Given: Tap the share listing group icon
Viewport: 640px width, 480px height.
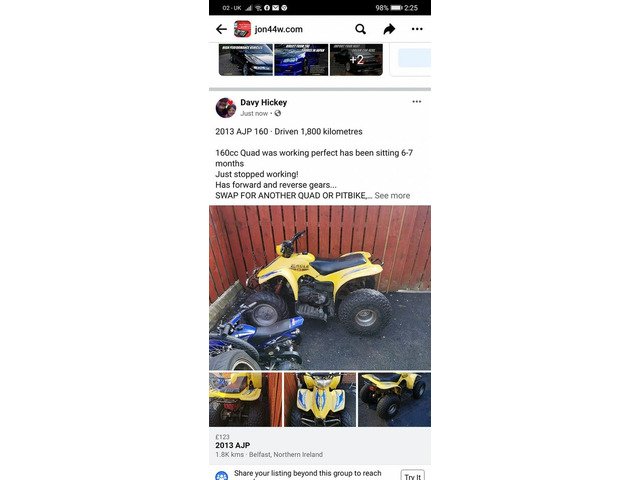Looking at the screenshot, I should [222, 476].
